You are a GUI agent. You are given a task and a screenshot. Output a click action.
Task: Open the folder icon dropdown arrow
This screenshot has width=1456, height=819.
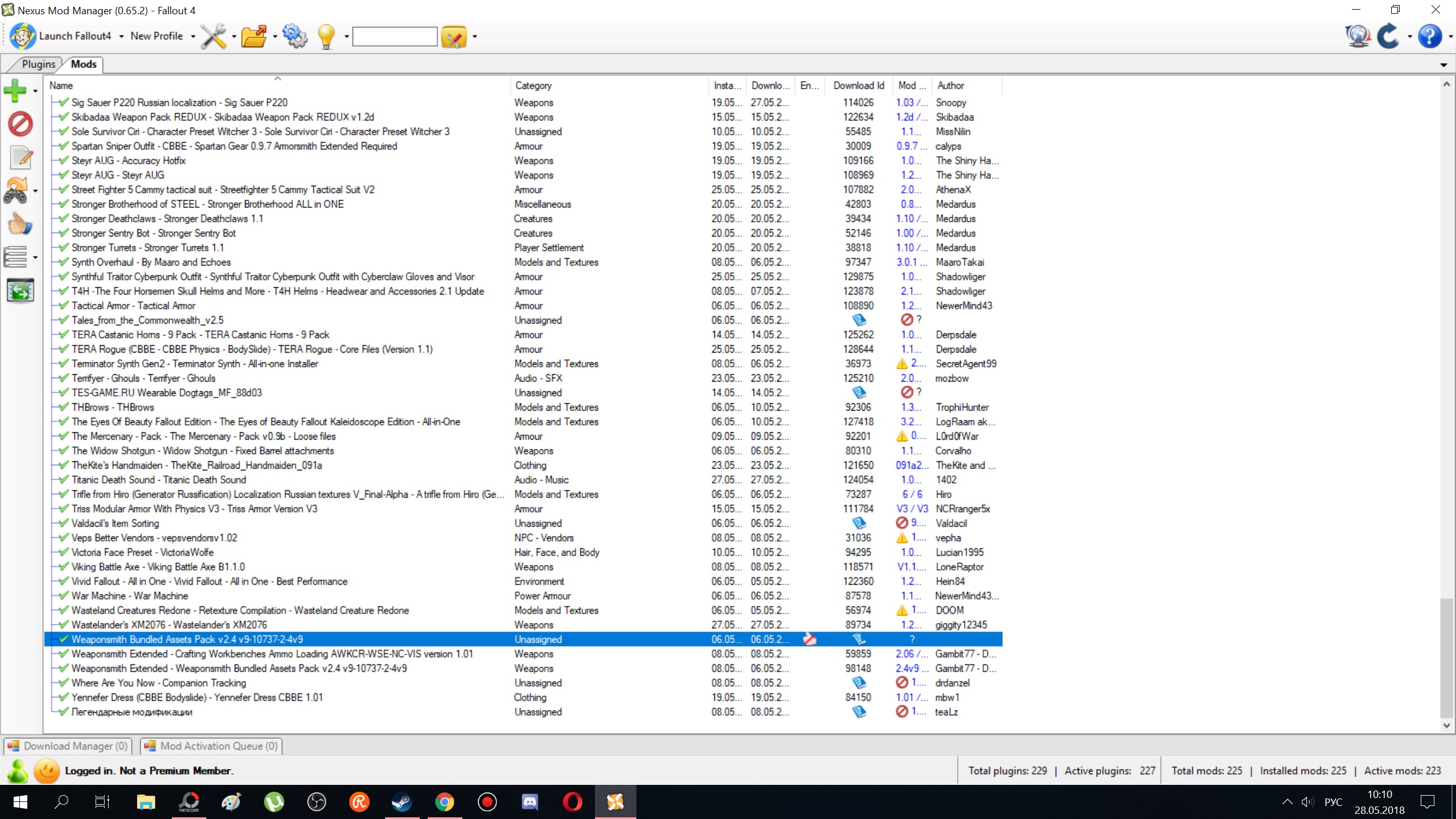click(x=275, y=36)
